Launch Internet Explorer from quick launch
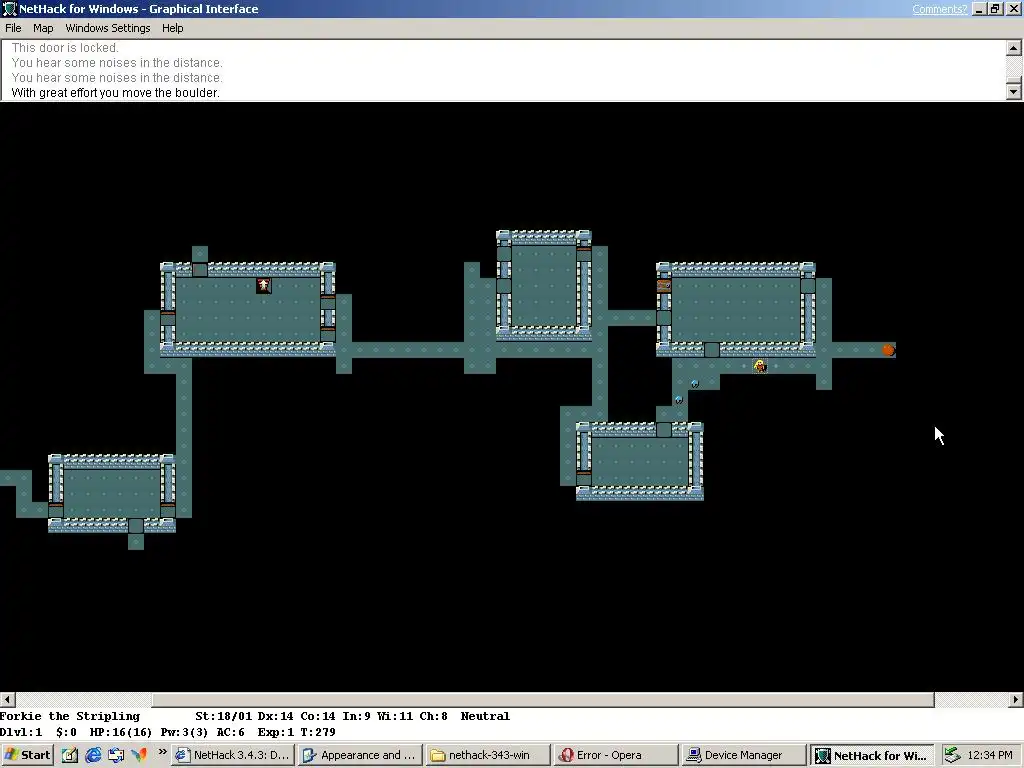 coord(93,755)
